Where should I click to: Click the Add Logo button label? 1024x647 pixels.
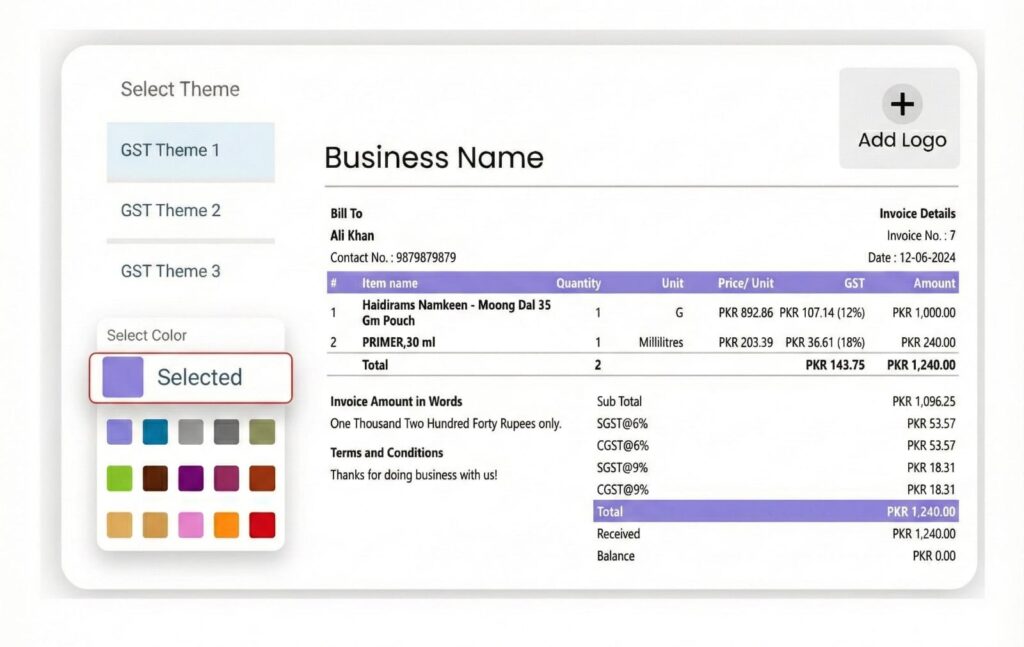[x=901, y=140]
